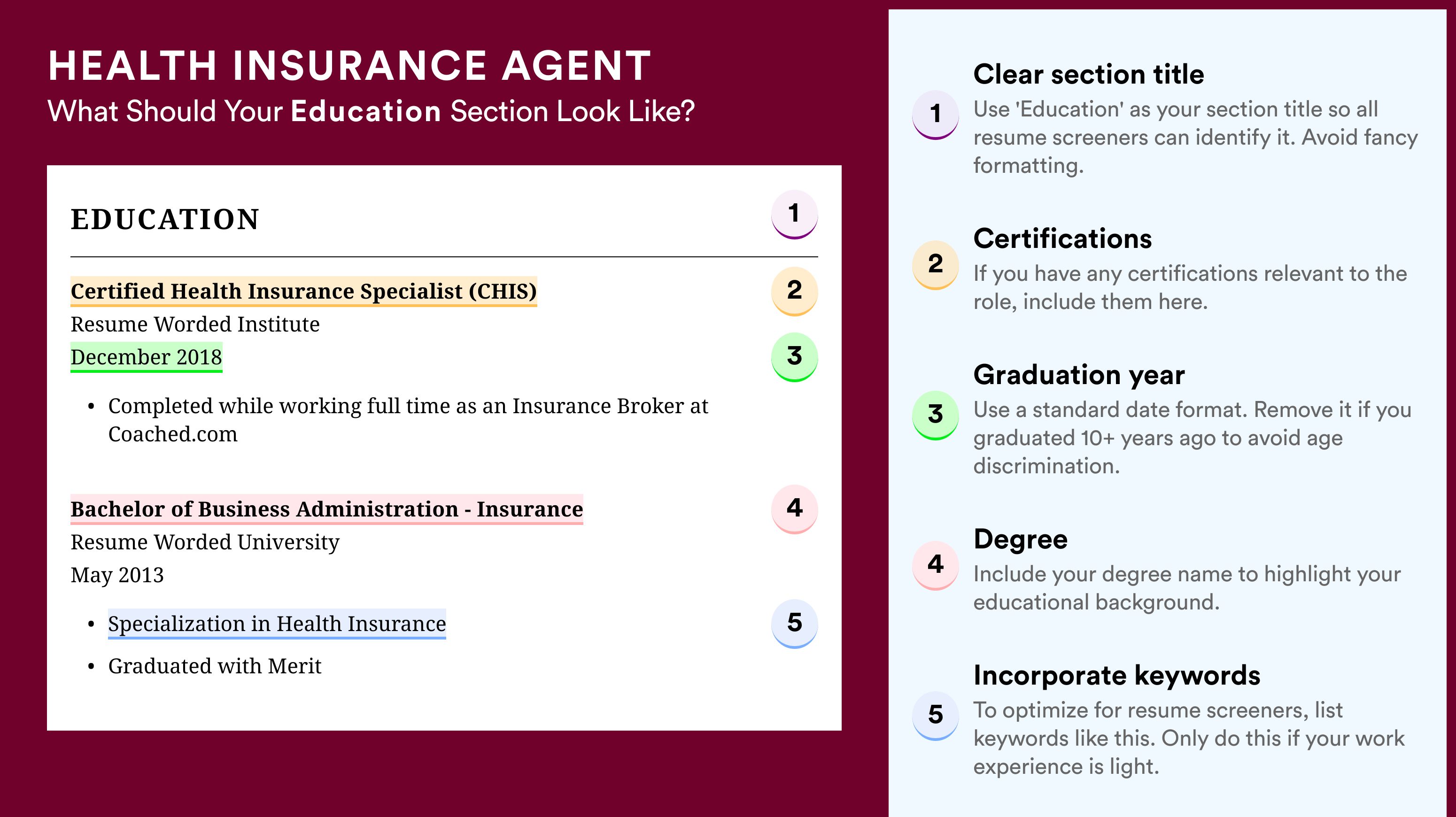Click the green-highlighted December 2018 date
Viewport: 1456px width, 817px height.
click(x=147, y=357)
